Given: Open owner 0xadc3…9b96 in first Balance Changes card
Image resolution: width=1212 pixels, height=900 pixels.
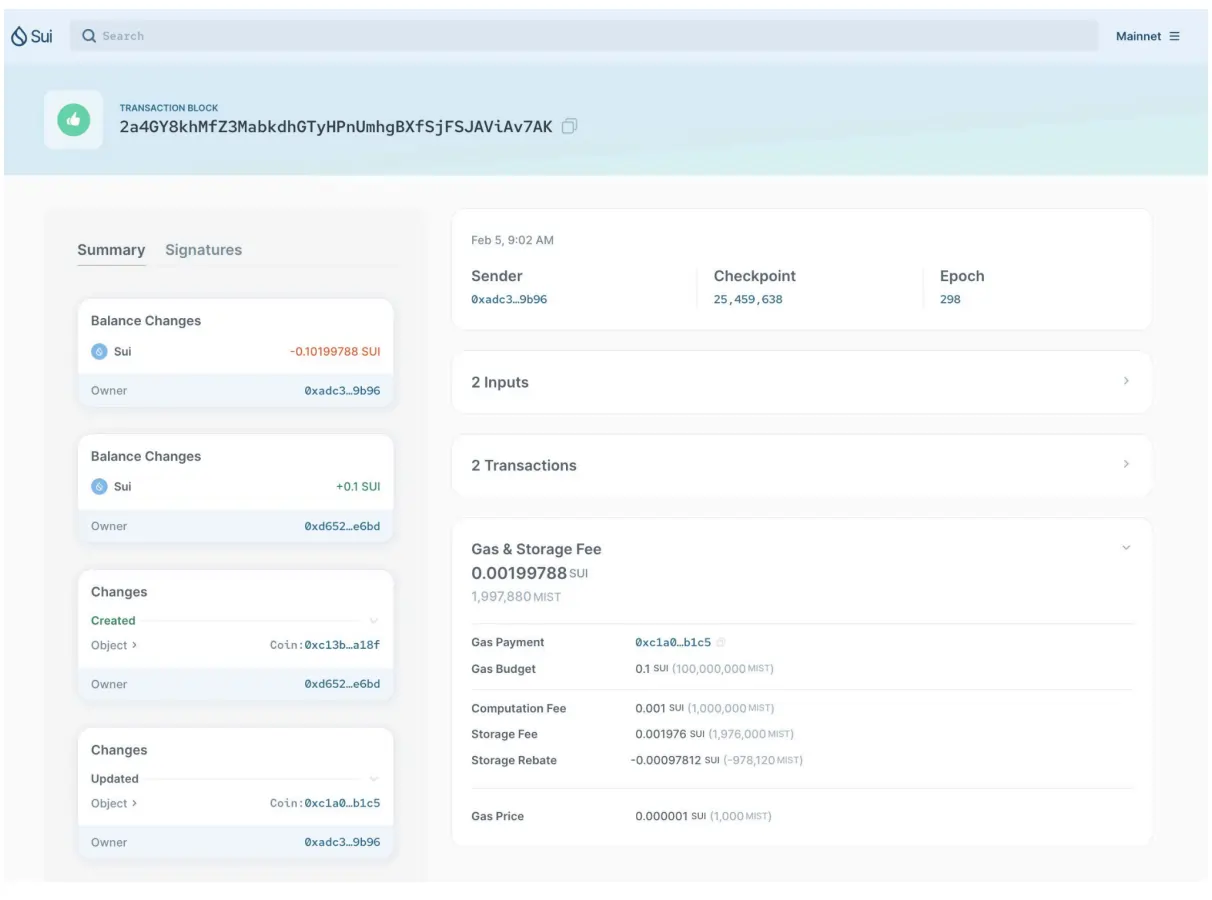Looking at the screenshot, I should coord(342,391).
